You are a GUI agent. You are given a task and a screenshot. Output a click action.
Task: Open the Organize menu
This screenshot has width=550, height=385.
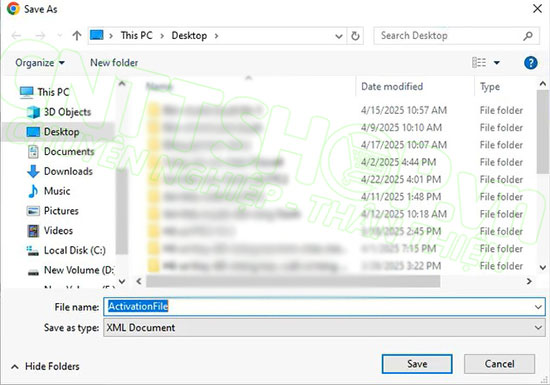[40, 63]
